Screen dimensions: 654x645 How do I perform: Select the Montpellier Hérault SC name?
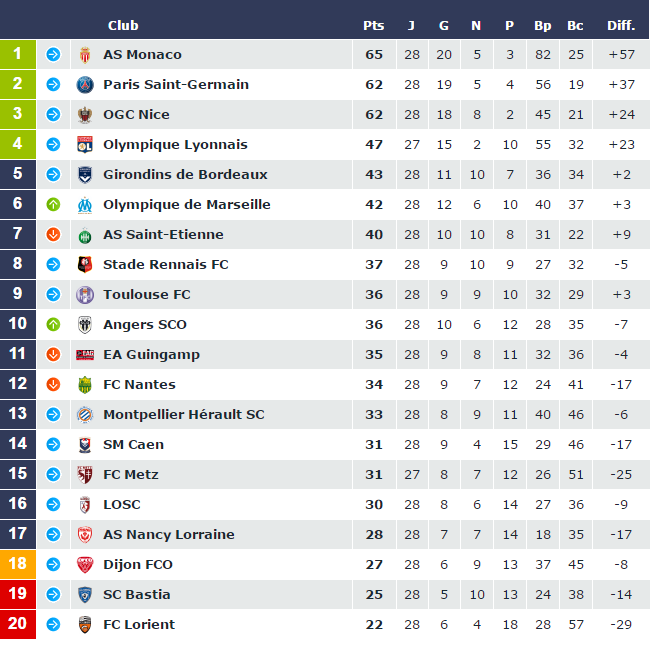coord(184,415)
